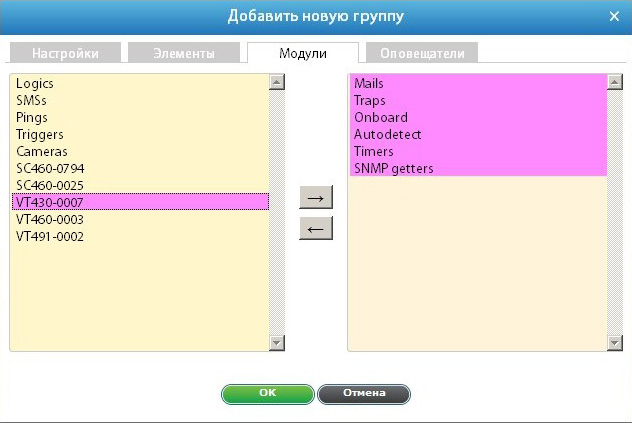This screenshot has width=632, height=423.
Task: Select module VT491-0002
Action: click(x=140, y=236)
